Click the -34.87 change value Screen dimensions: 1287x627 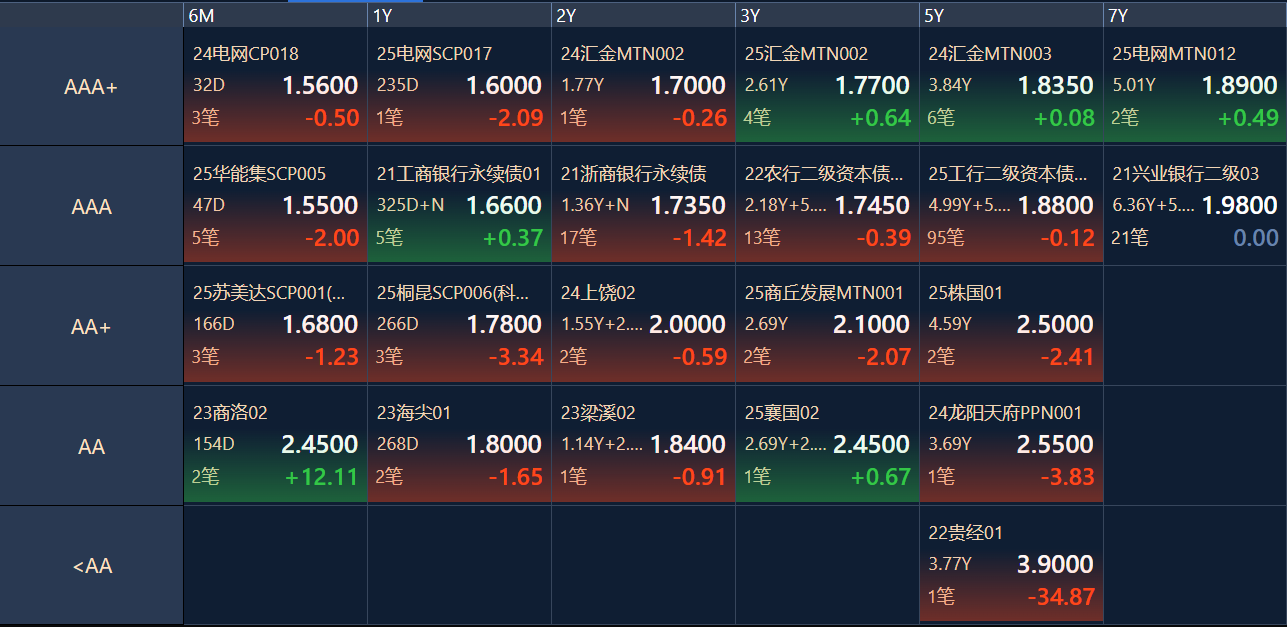(x=1061, y=597)
